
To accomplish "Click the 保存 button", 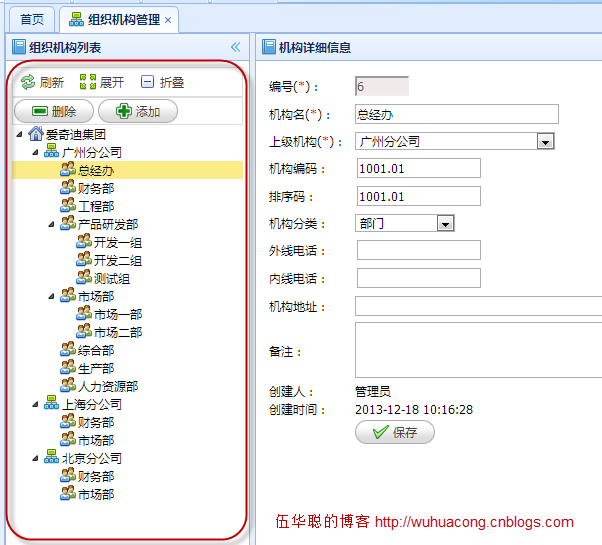I will (x=395, y=432).
